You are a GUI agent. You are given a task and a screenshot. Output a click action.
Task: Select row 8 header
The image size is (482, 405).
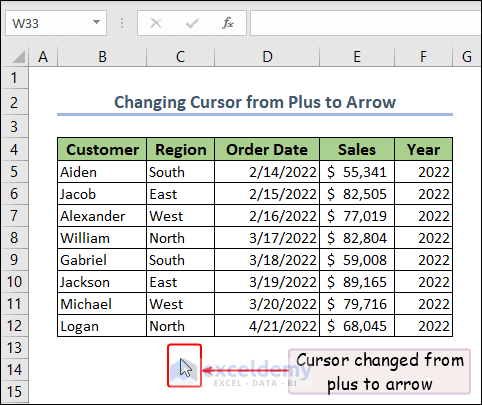pyautogui.click(x=14, y=237)
